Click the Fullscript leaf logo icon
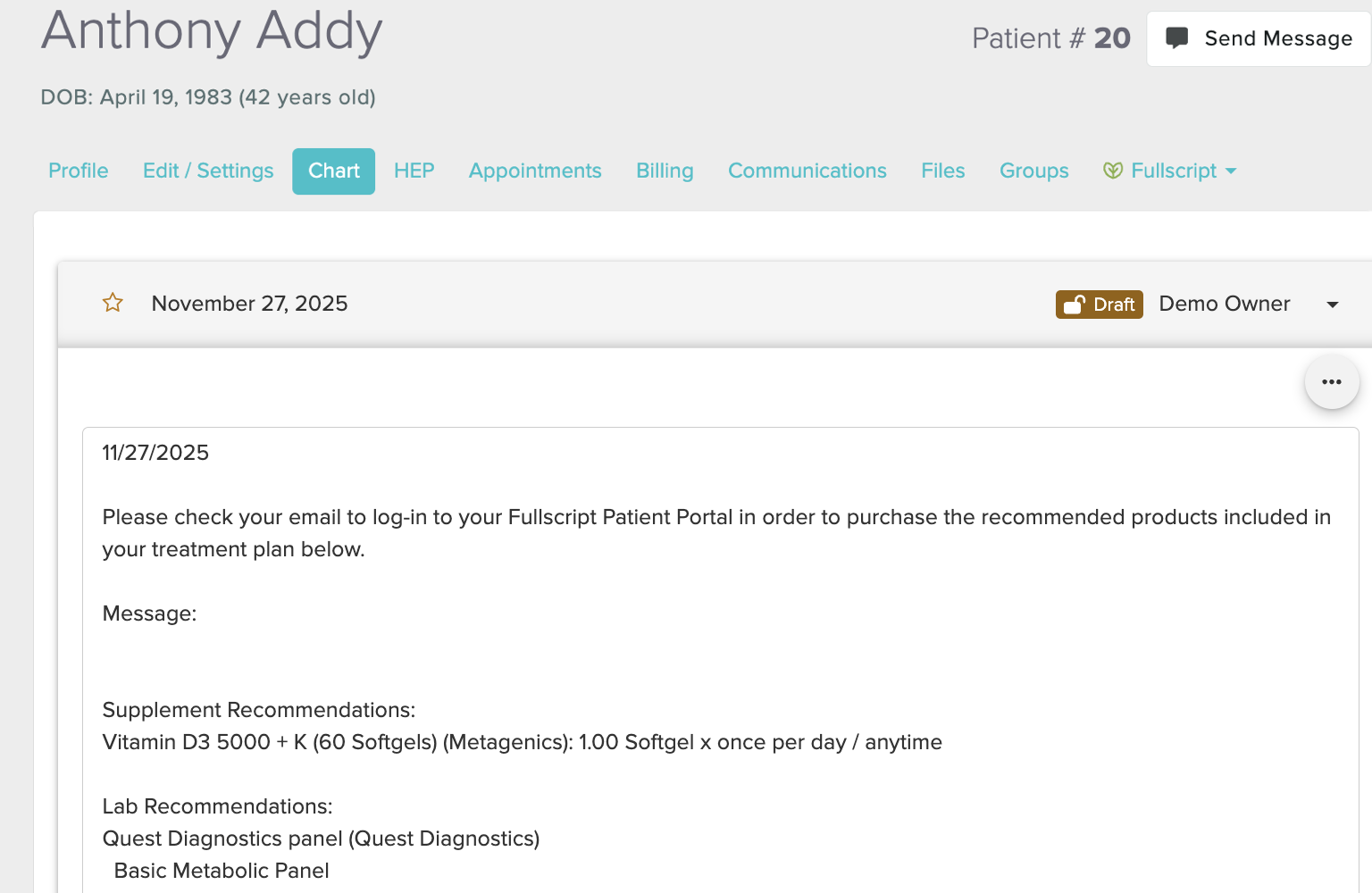This screenshot has width=1372, height=893. tap(1112, 171)
